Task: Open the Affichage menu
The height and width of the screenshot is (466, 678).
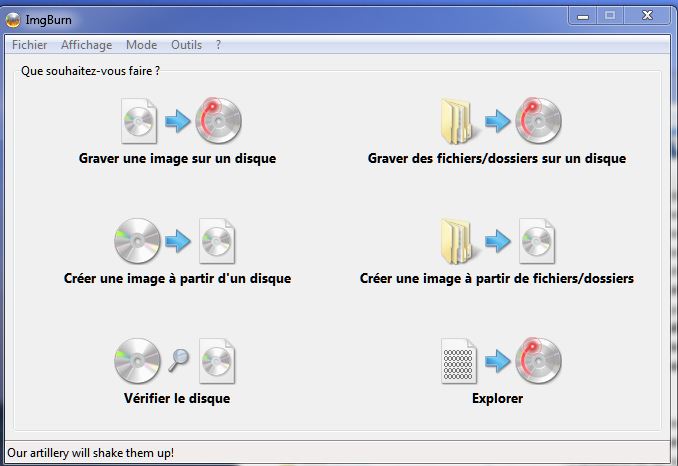Action: 86,45
